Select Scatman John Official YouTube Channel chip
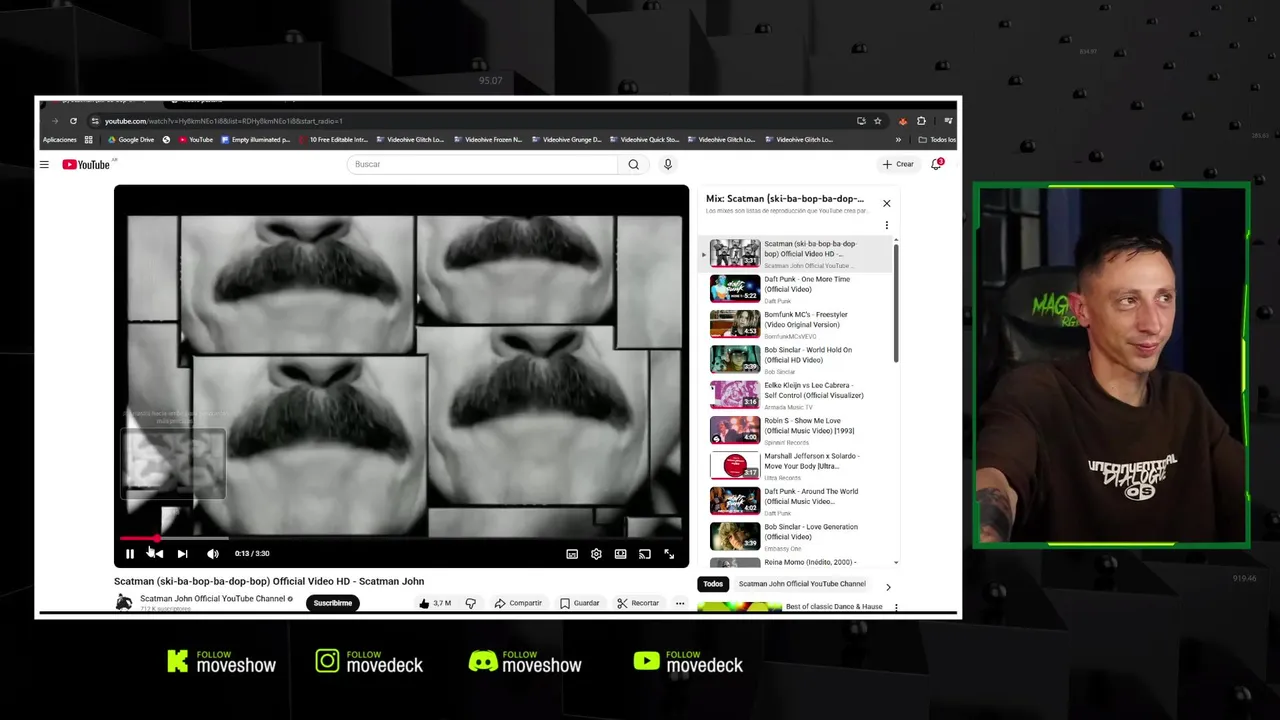Screen dimensions: 1280x720 click(802, 584)
